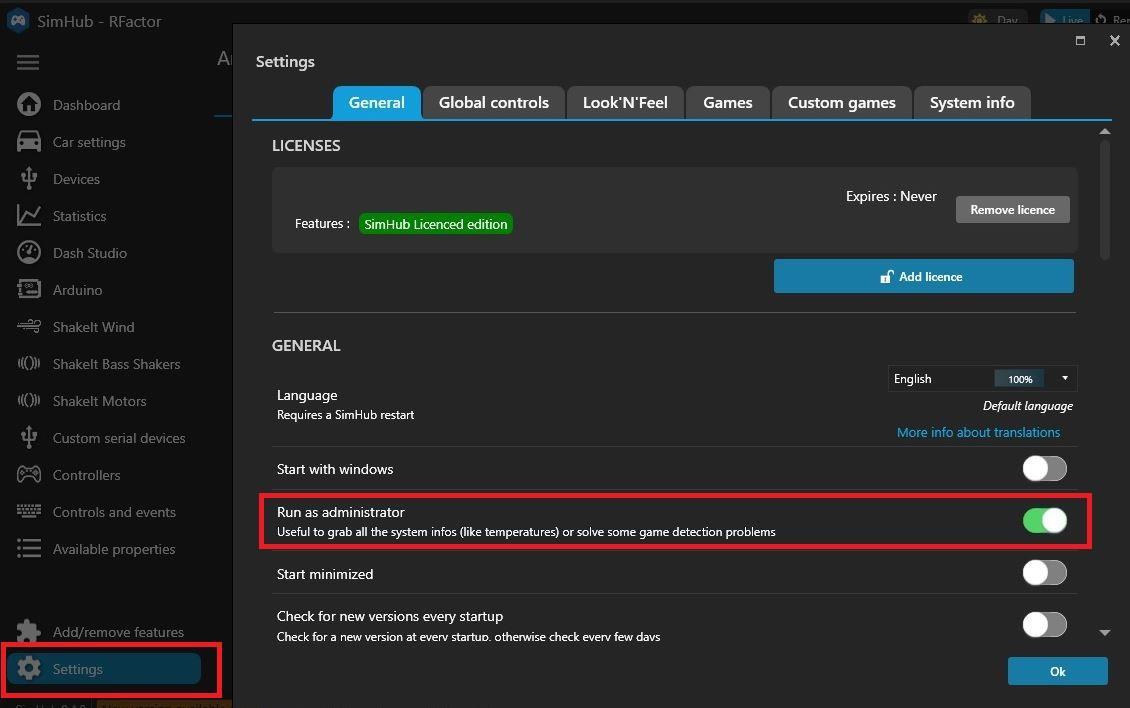Click the Settings gear icon
This screenshot has width=1130, height=708.
pos(29,668)
